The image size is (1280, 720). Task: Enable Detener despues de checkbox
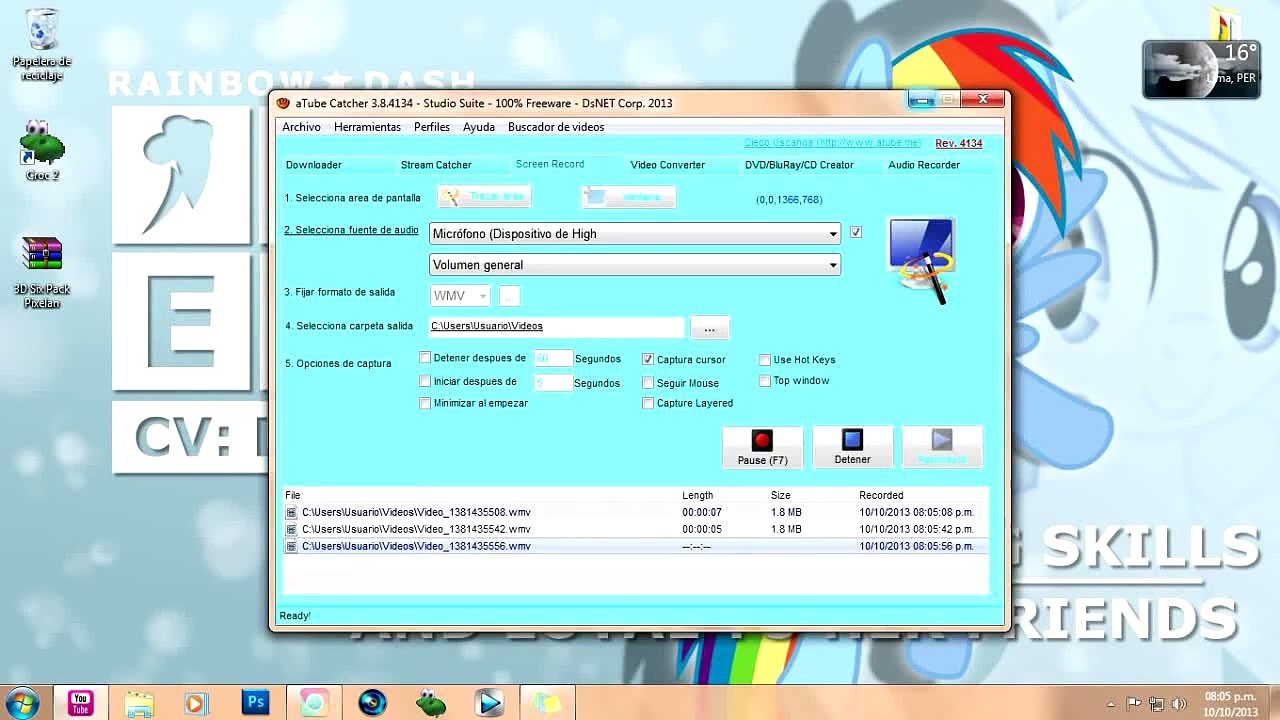[425, 358]
